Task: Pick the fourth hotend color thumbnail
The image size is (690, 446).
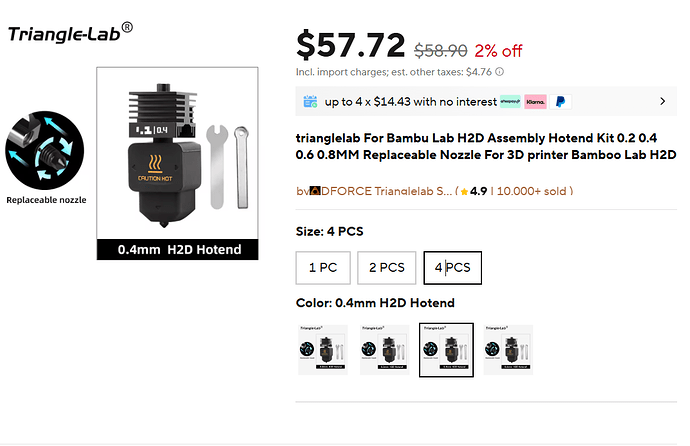Action: (x=508, y=350)
